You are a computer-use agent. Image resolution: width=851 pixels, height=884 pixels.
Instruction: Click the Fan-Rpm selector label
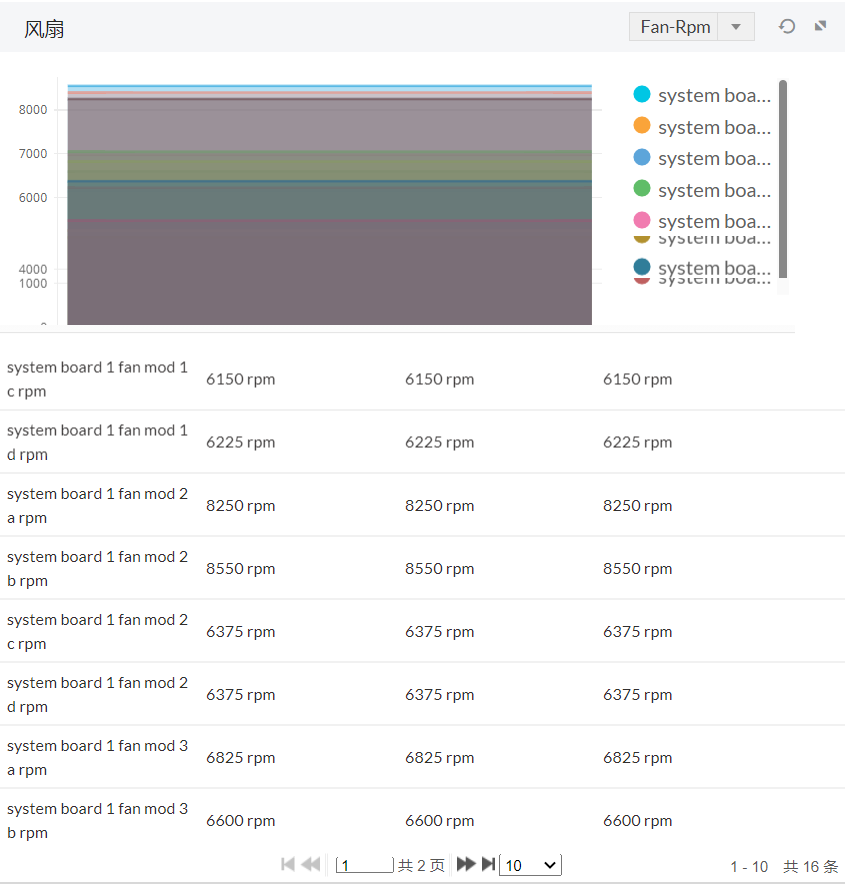pyautogui.click(x=675, y=27)
